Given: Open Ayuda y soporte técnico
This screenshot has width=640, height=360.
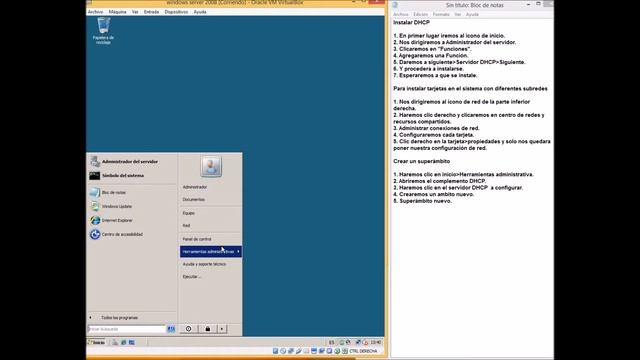Looking at the screenshot, I should click(x=204, y=264).
